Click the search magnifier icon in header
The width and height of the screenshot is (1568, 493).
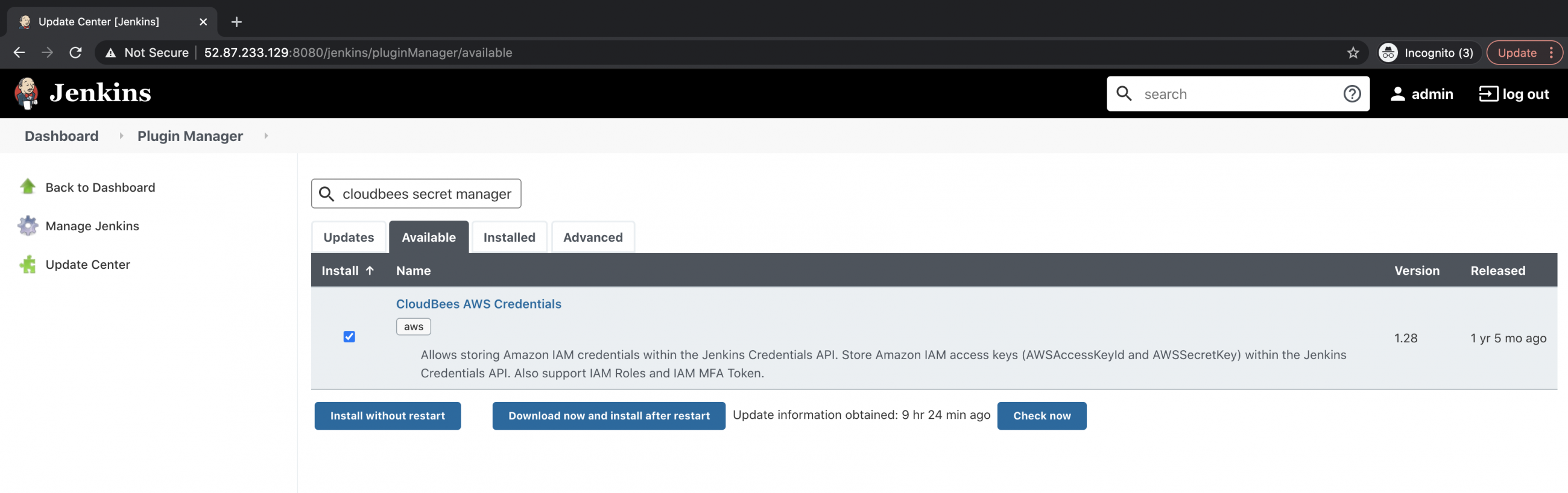pyautogui.click(x=1124, y=94)
